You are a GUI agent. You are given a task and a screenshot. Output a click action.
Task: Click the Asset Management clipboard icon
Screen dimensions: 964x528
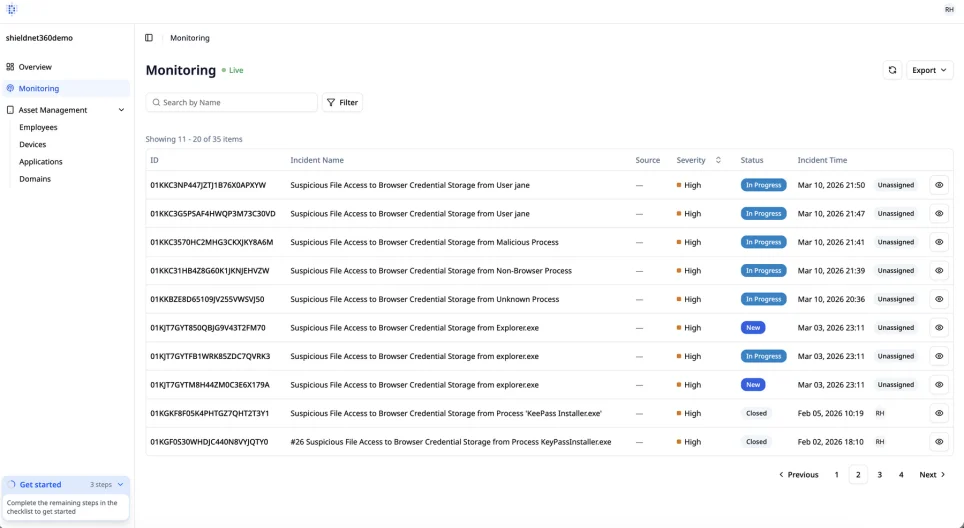(x=10, y=110)
